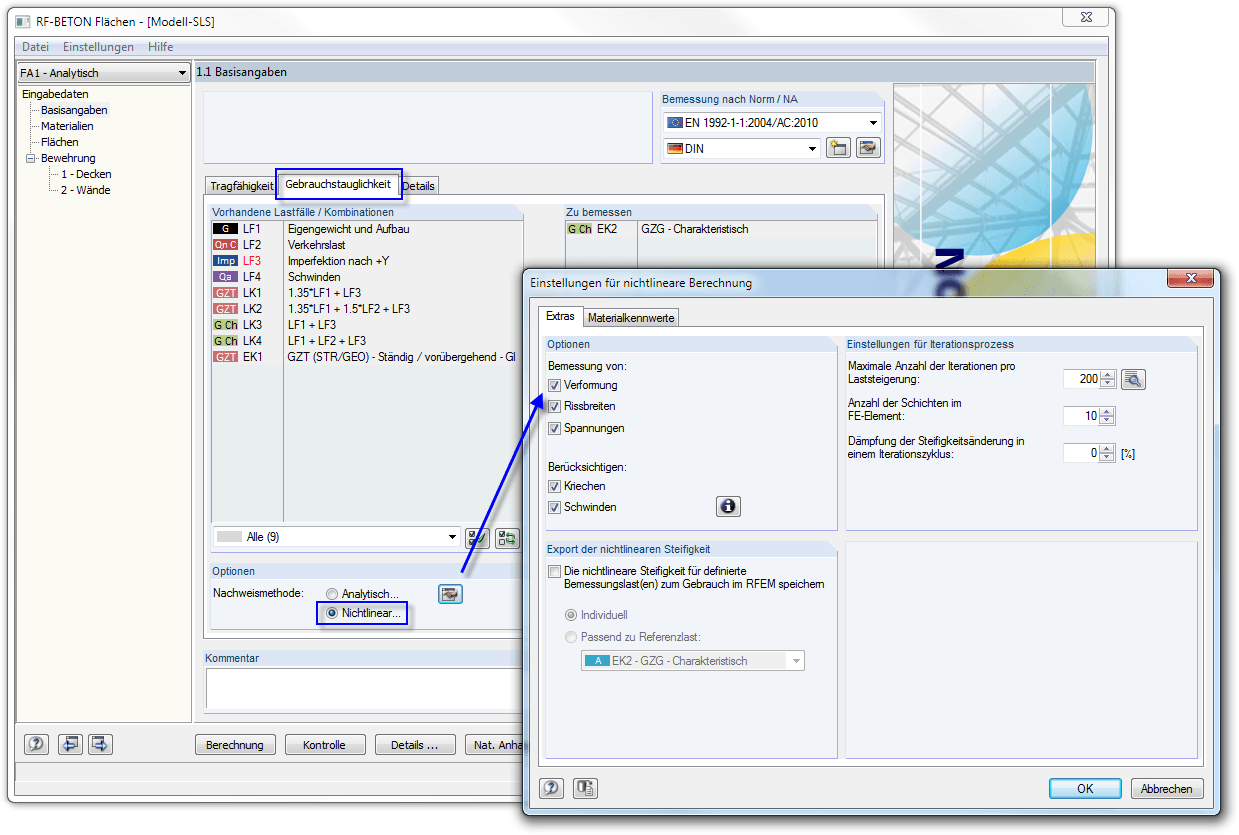Click the defaults icon beside help in nonlinear dialog
The width and height of the screenshot is (1239, 835).
586,788
